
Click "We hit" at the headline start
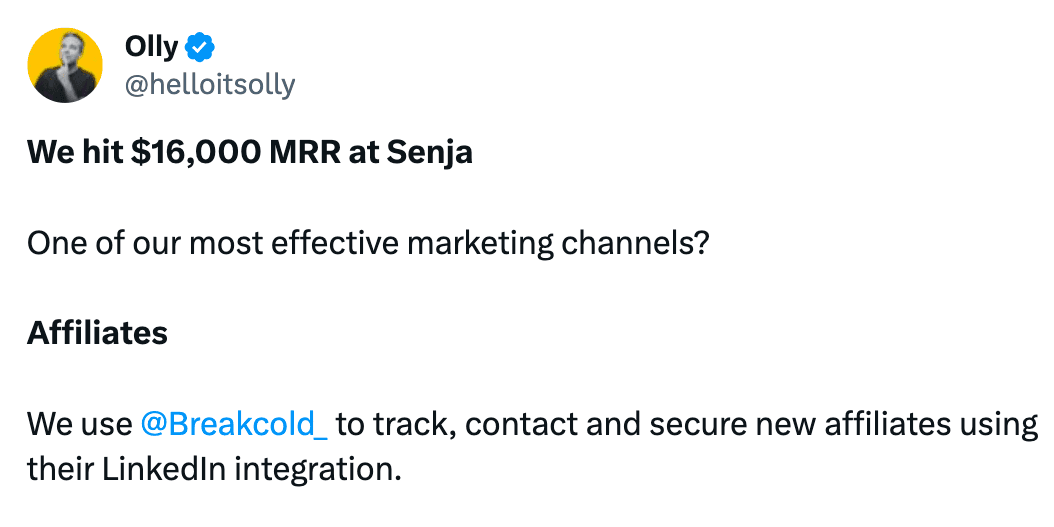[x=73, y=152]
